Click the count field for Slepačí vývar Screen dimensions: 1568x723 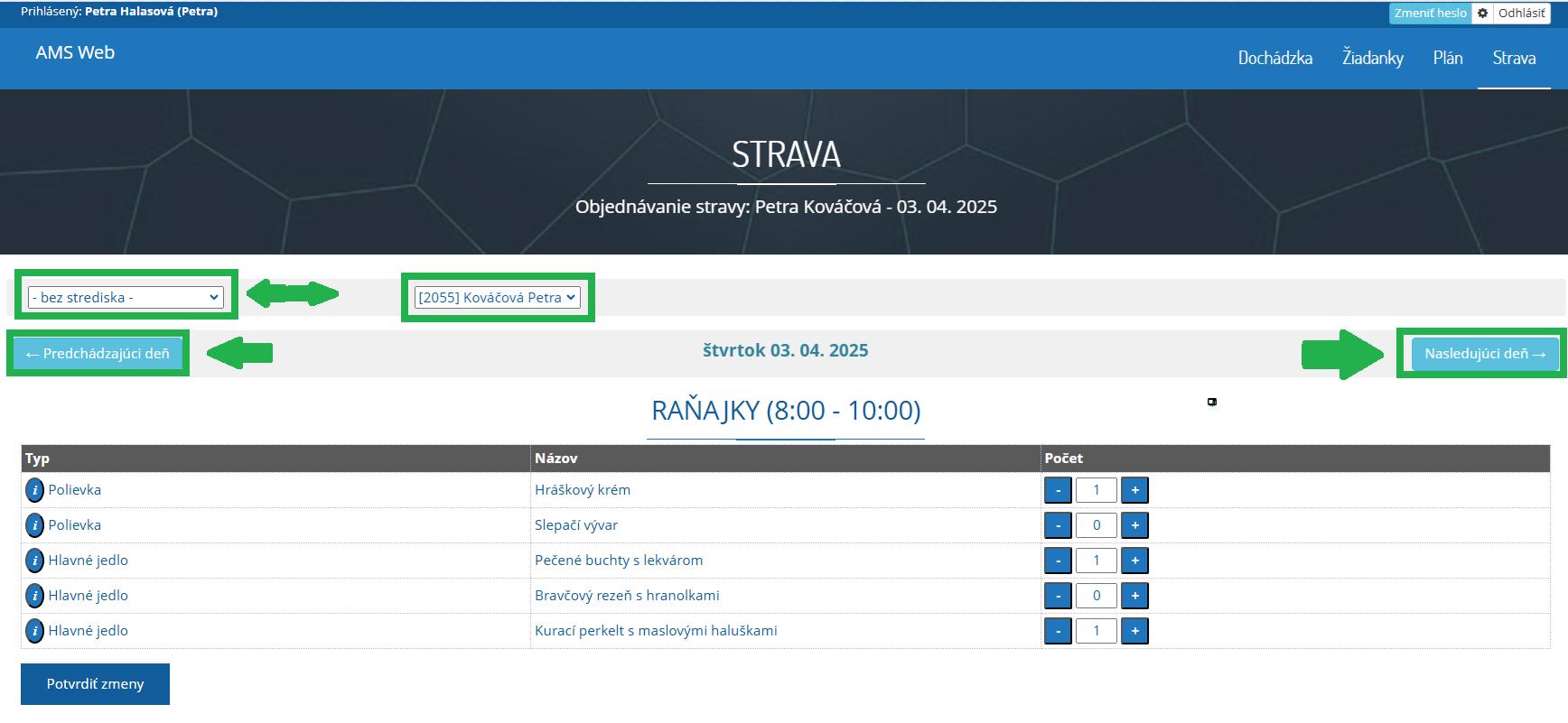1097,525
